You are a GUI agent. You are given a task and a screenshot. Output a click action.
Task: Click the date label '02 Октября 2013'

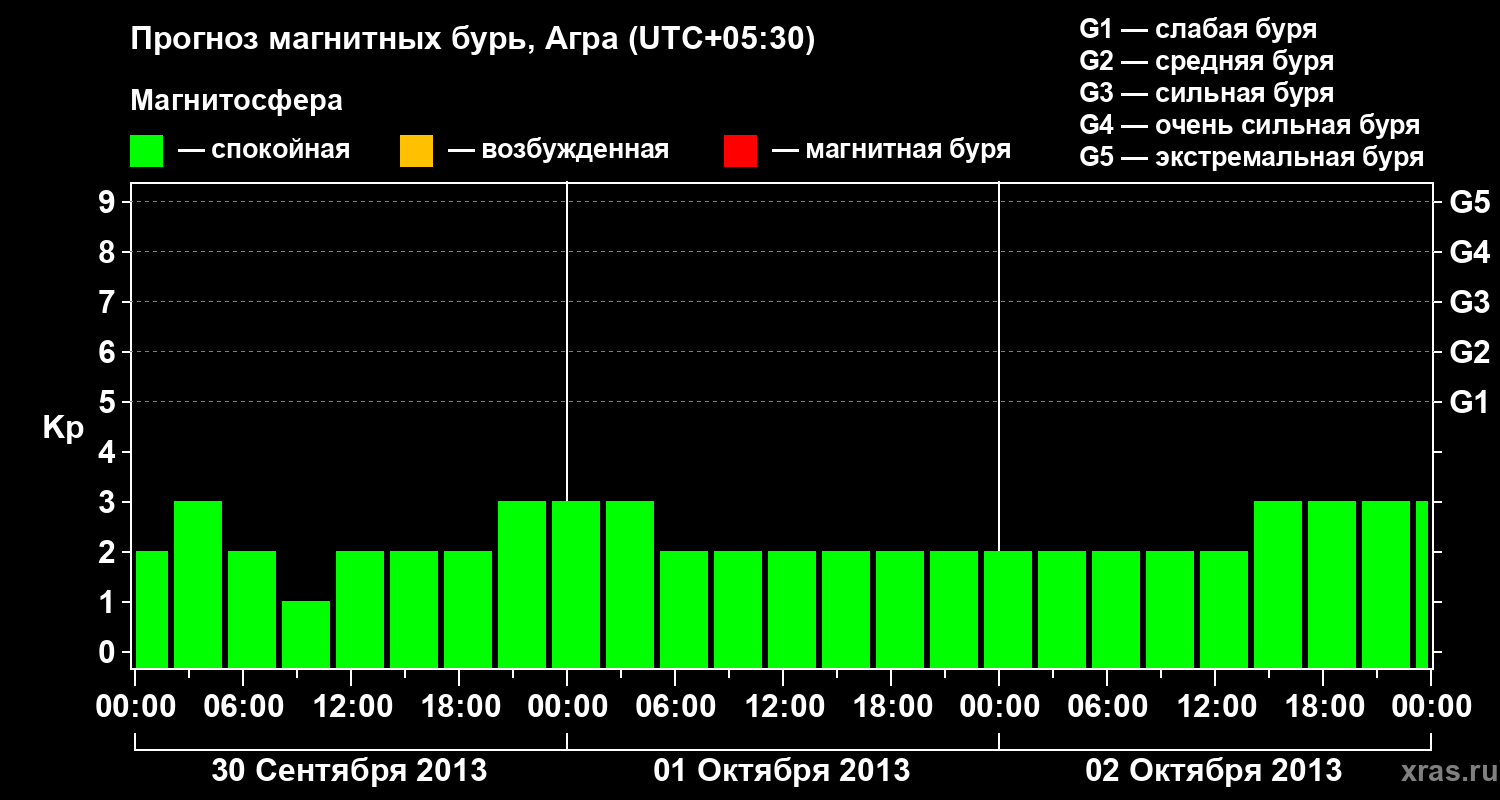(x=1214, y=770)
